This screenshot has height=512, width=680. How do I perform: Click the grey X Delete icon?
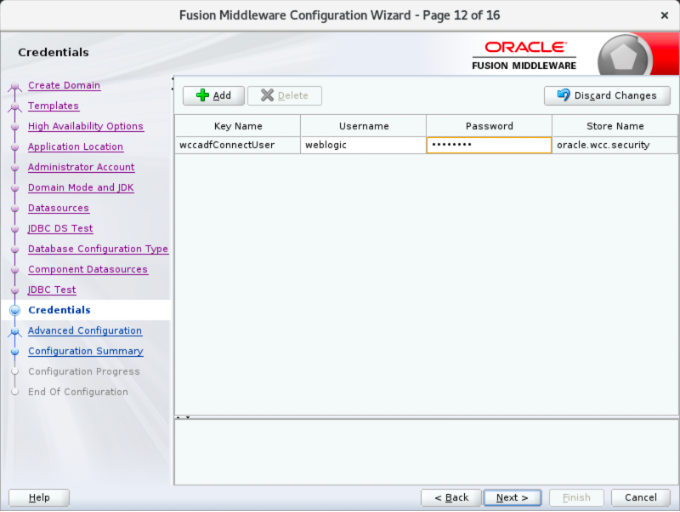point(267,95)
